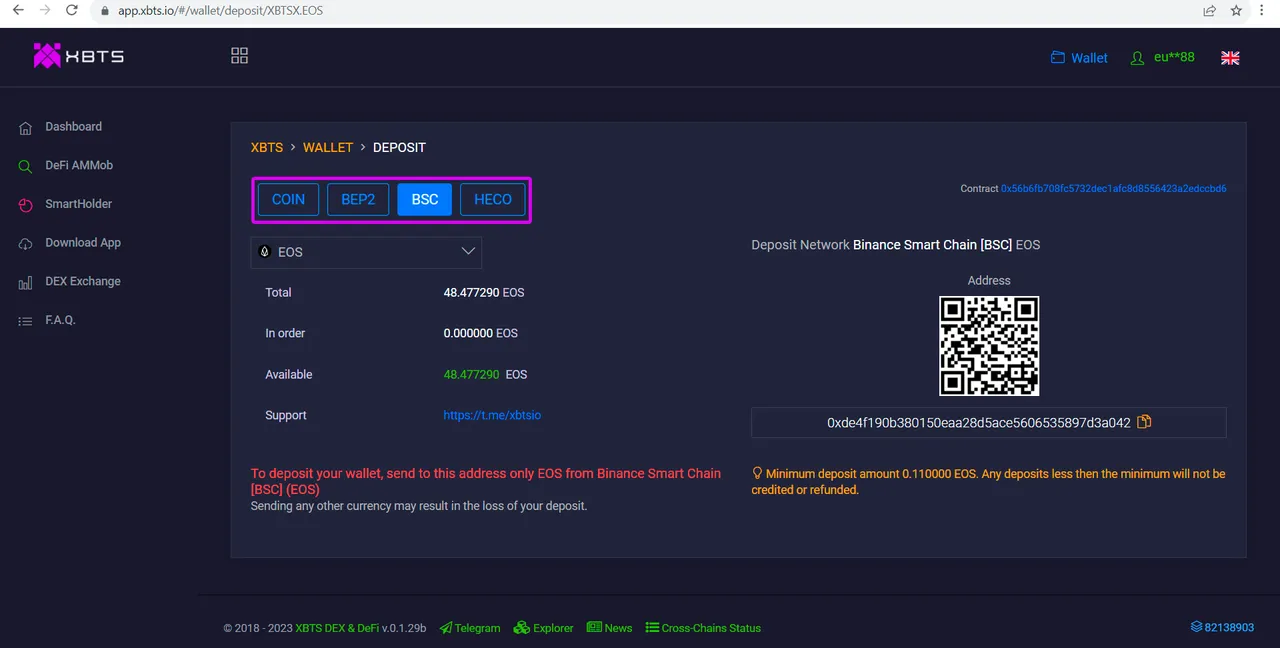Open SmartHolder in the sidebar
This screenshot has height=648, width=1280.
78,204
